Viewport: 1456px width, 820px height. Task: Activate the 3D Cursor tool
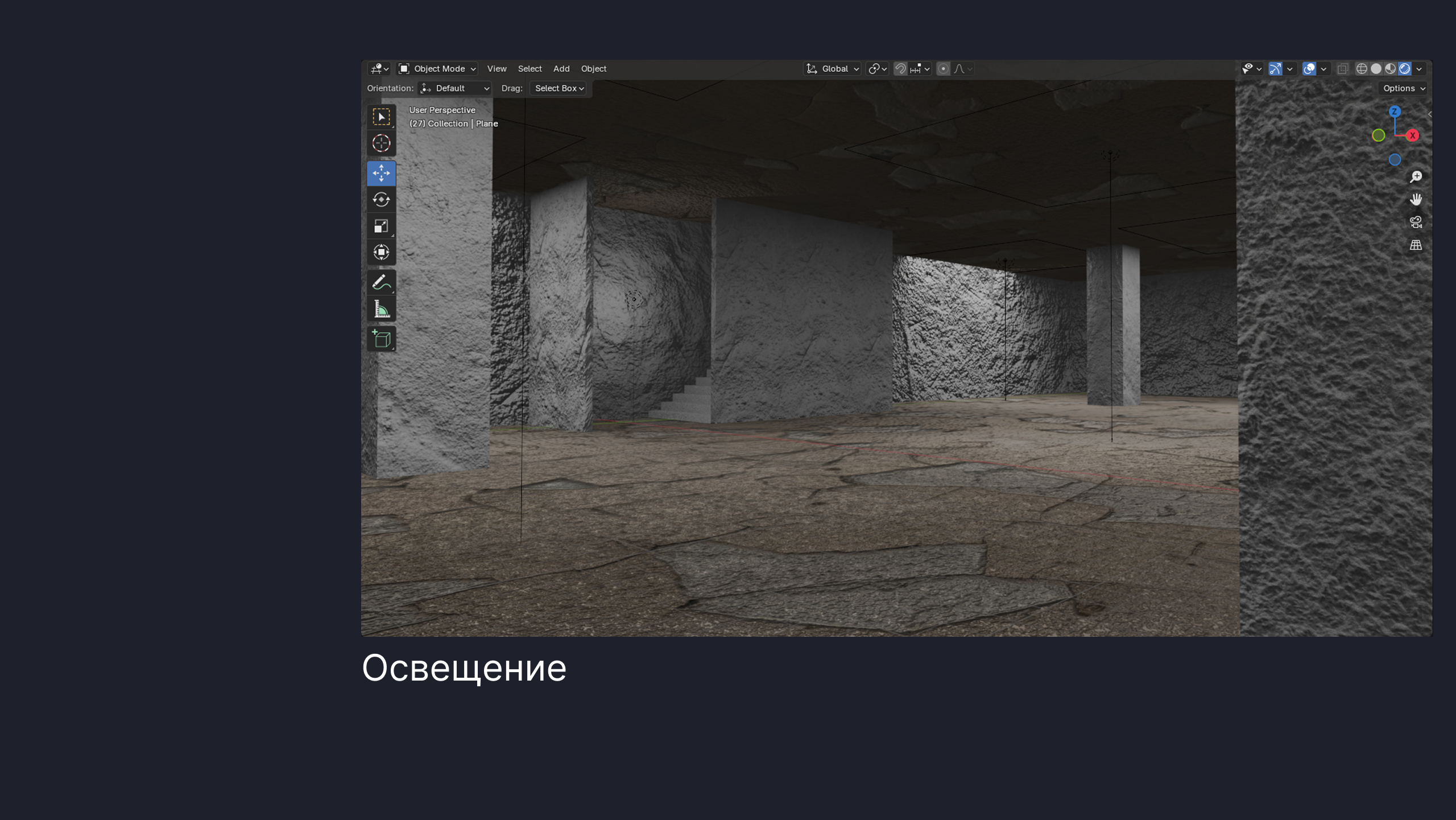381,143
